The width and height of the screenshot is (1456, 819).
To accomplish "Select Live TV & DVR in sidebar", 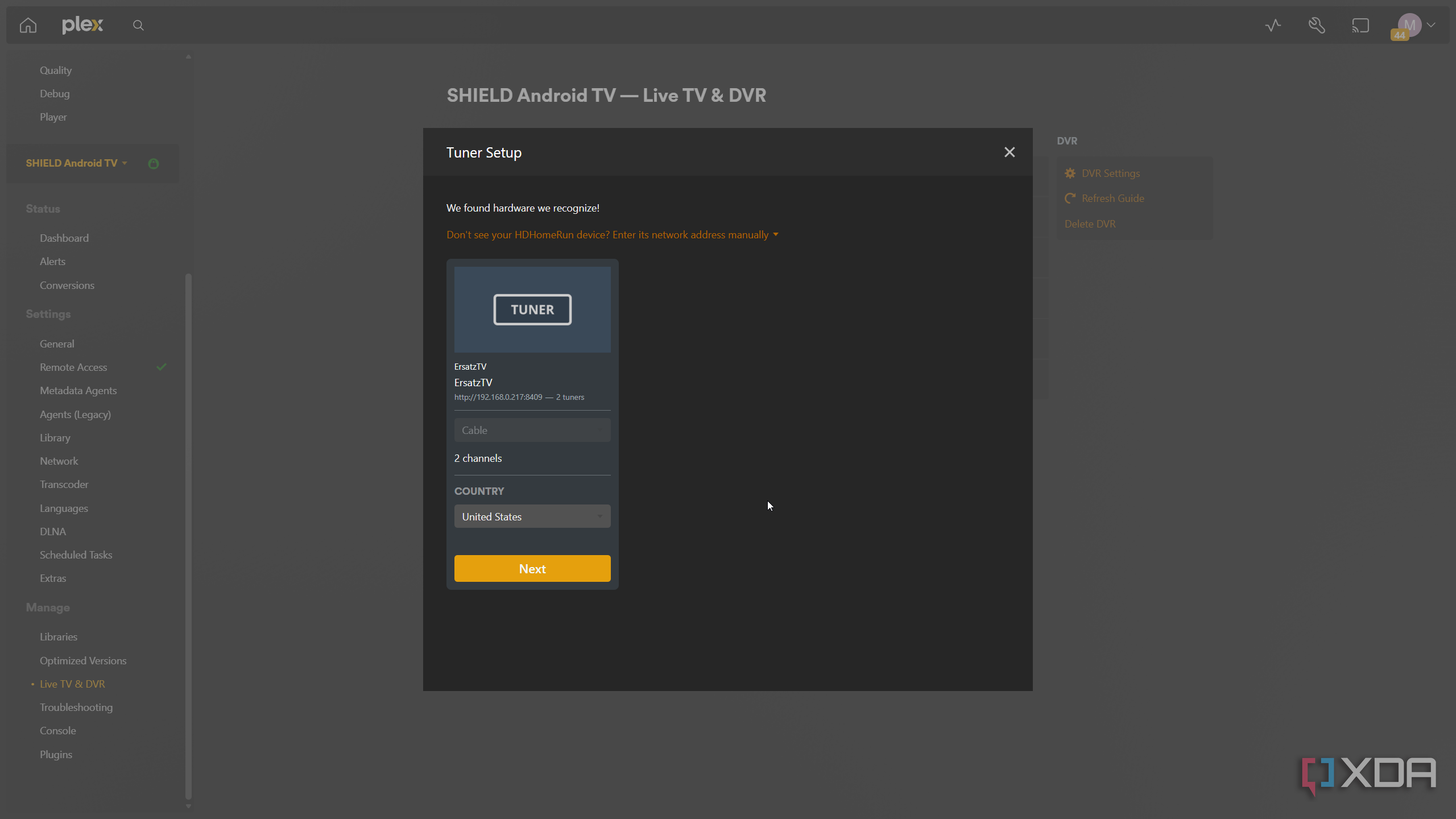I will tap(72, 684).
